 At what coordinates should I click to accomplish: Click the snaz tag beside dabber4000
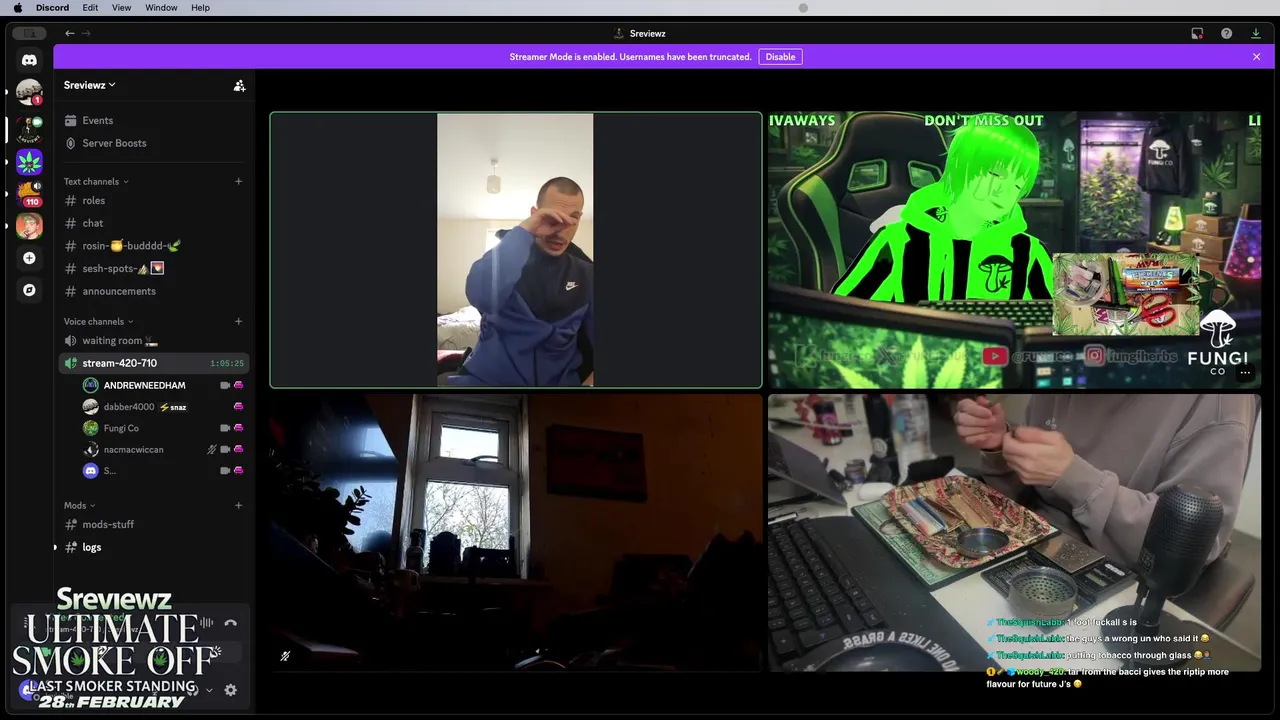[x=173, y=407]
